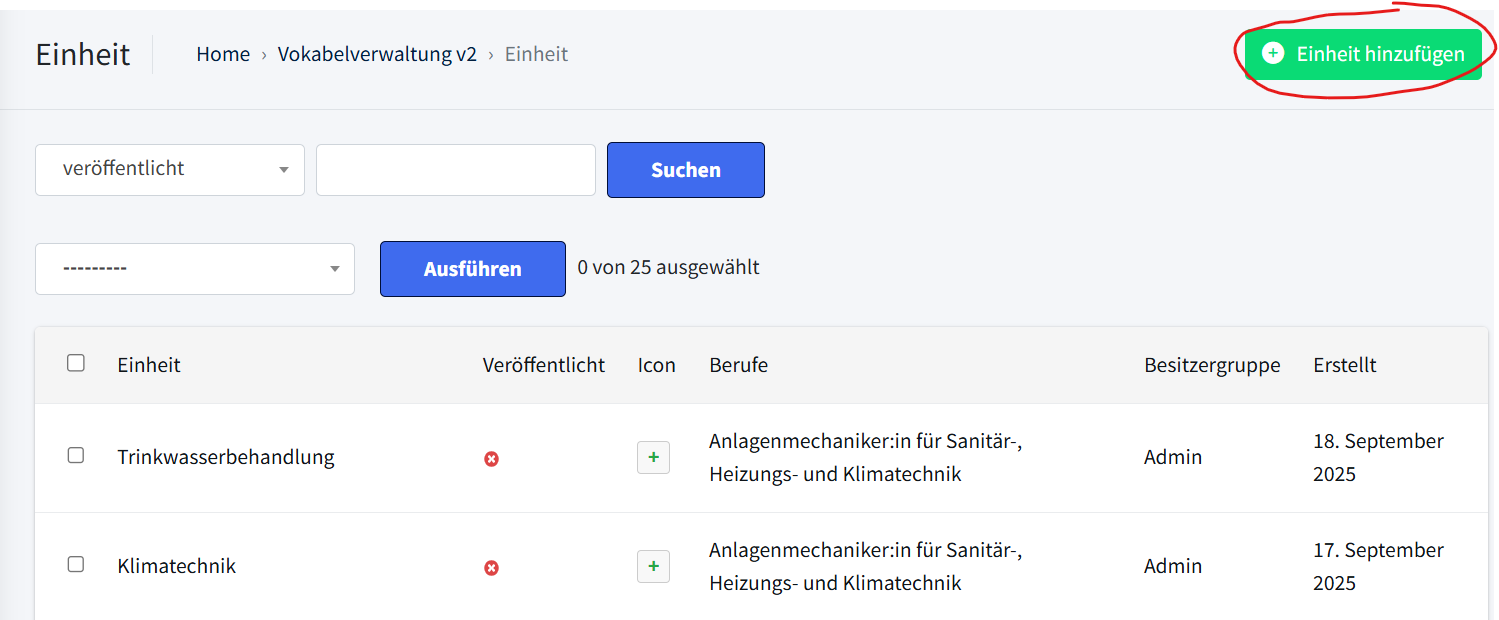Click green plus icon in Klimatechnik row
This screenshot has height=620, width=1499.
pos(653,567)
